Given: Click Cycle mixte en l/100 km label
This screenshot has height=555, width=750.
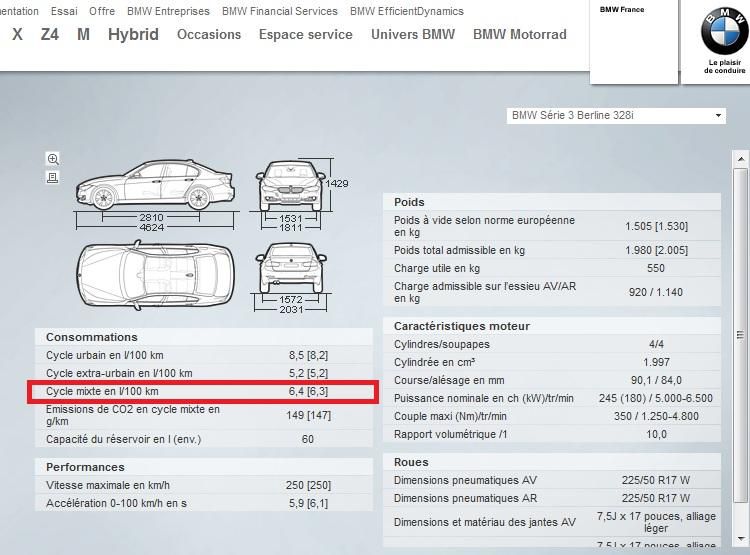Looking at the screenshot, I should [102, 391].
